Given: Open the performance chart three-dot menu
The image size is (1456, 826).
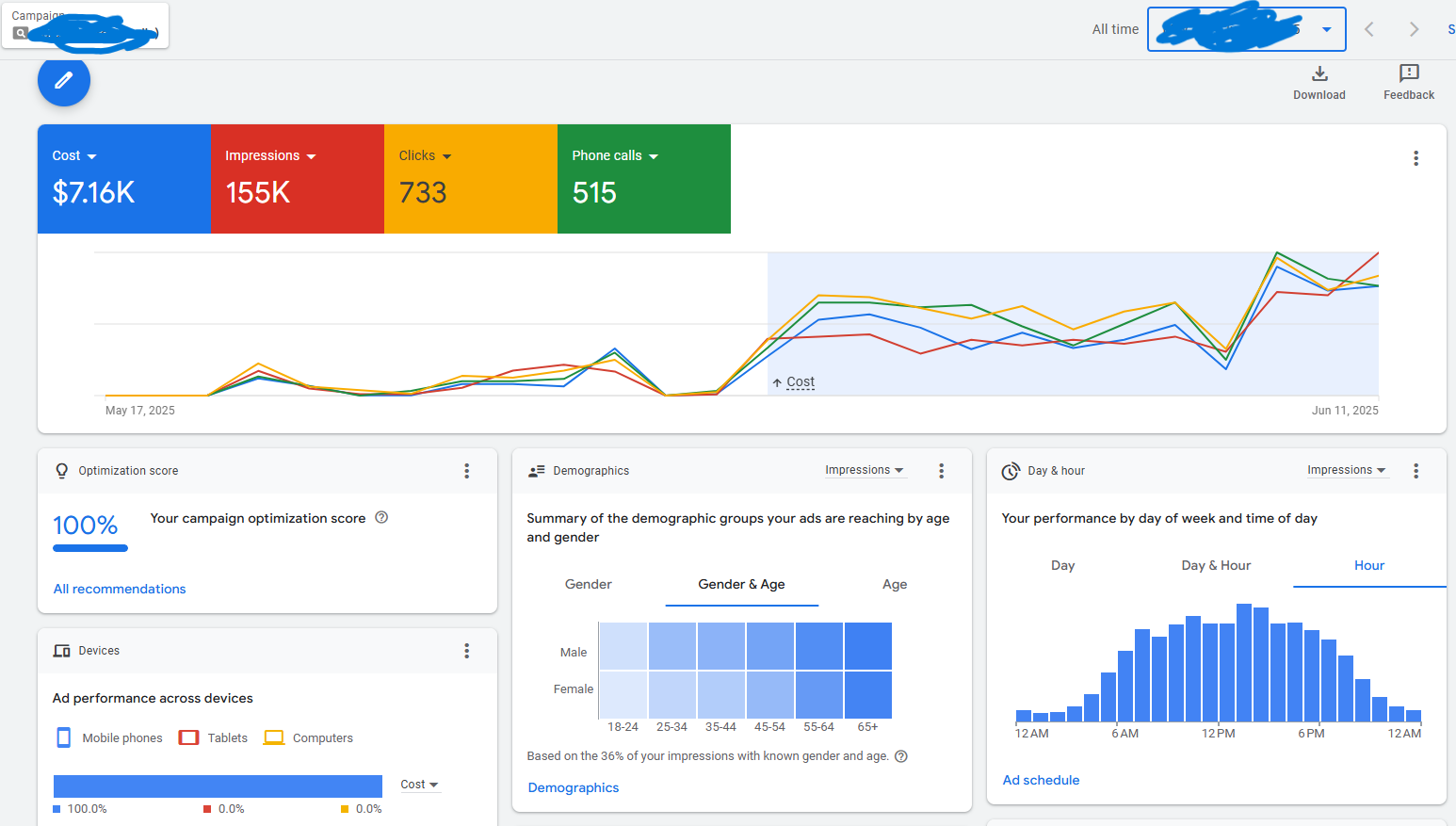Looking at the screenshot, I should (x=1415, y=158).
